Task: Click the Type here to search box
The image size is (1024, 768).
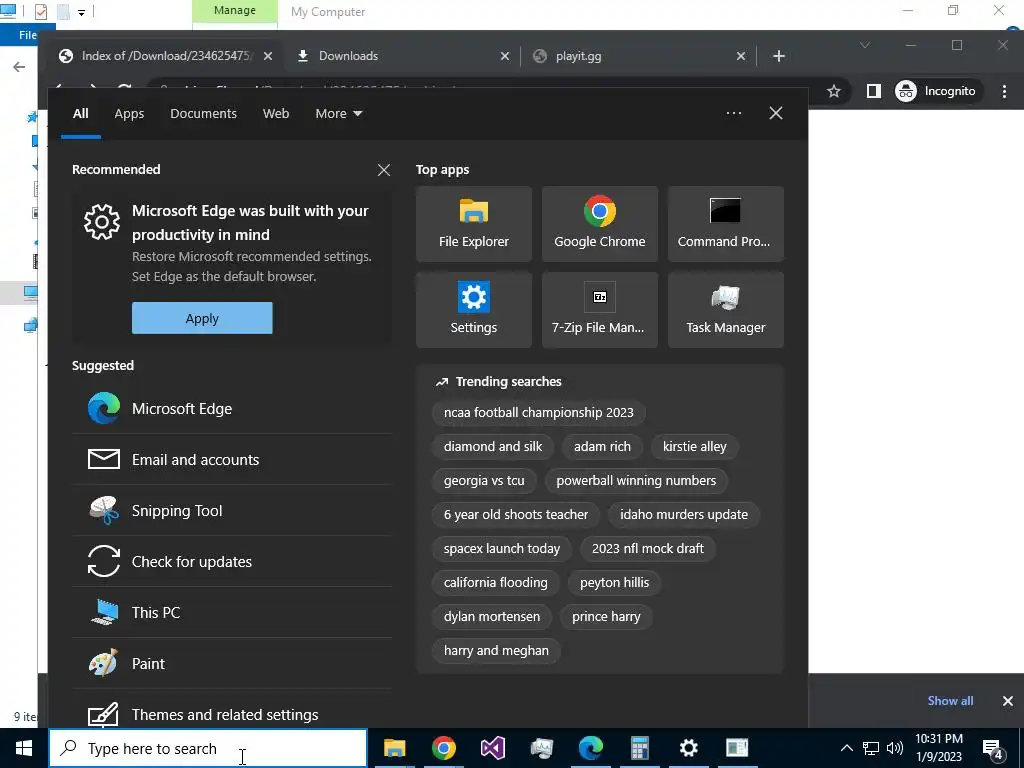Action: 208,748
